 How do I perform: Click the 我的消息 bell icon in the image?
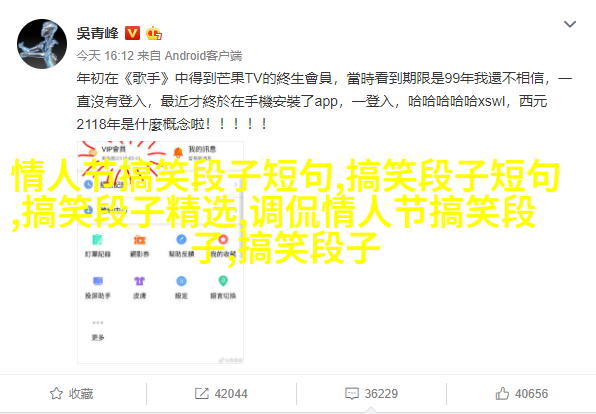178,152
